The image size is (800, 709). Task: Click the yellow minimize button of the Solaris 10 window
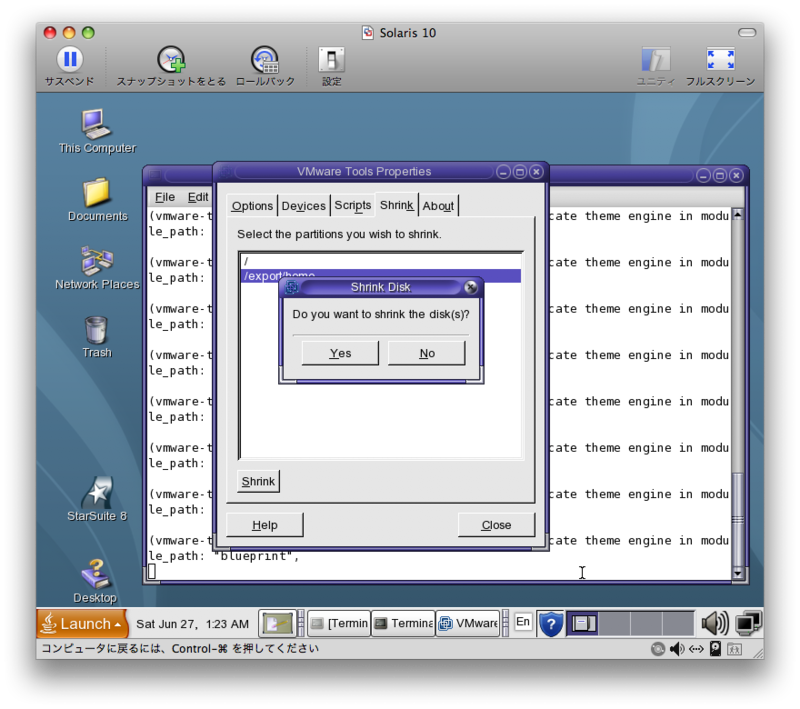coord(69,33)
